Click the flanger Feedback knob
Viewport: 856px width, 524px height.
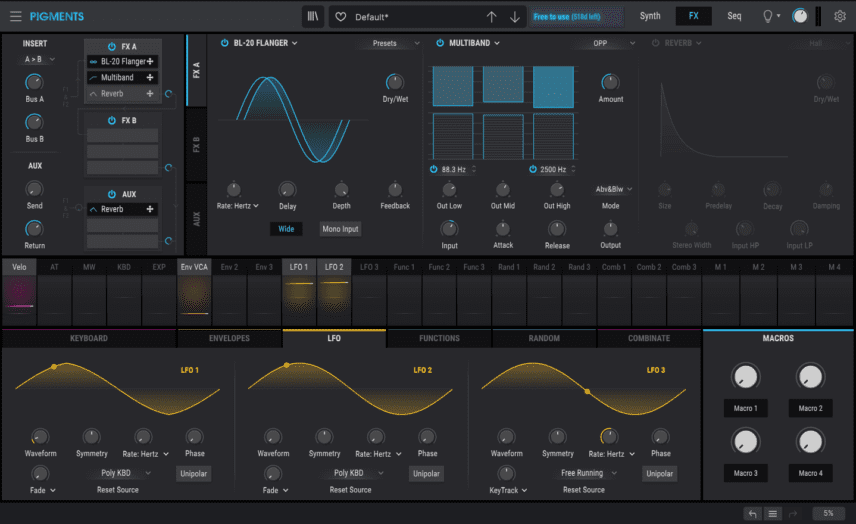[x=395, y=189]
